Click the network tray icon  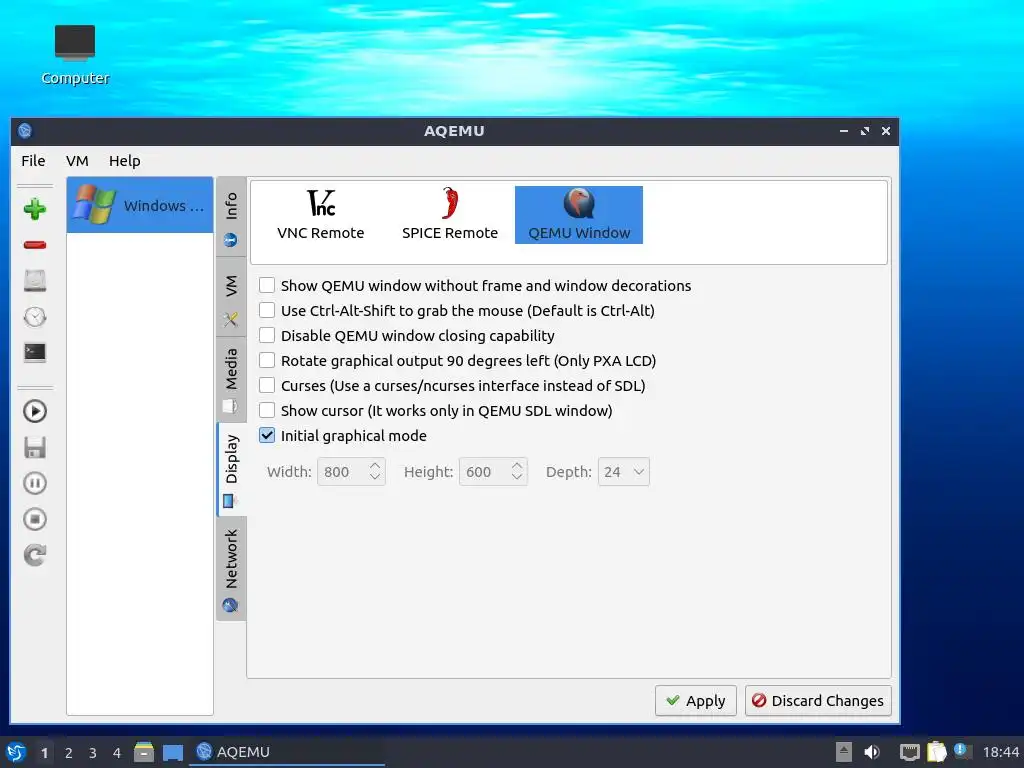pos(909,752)
